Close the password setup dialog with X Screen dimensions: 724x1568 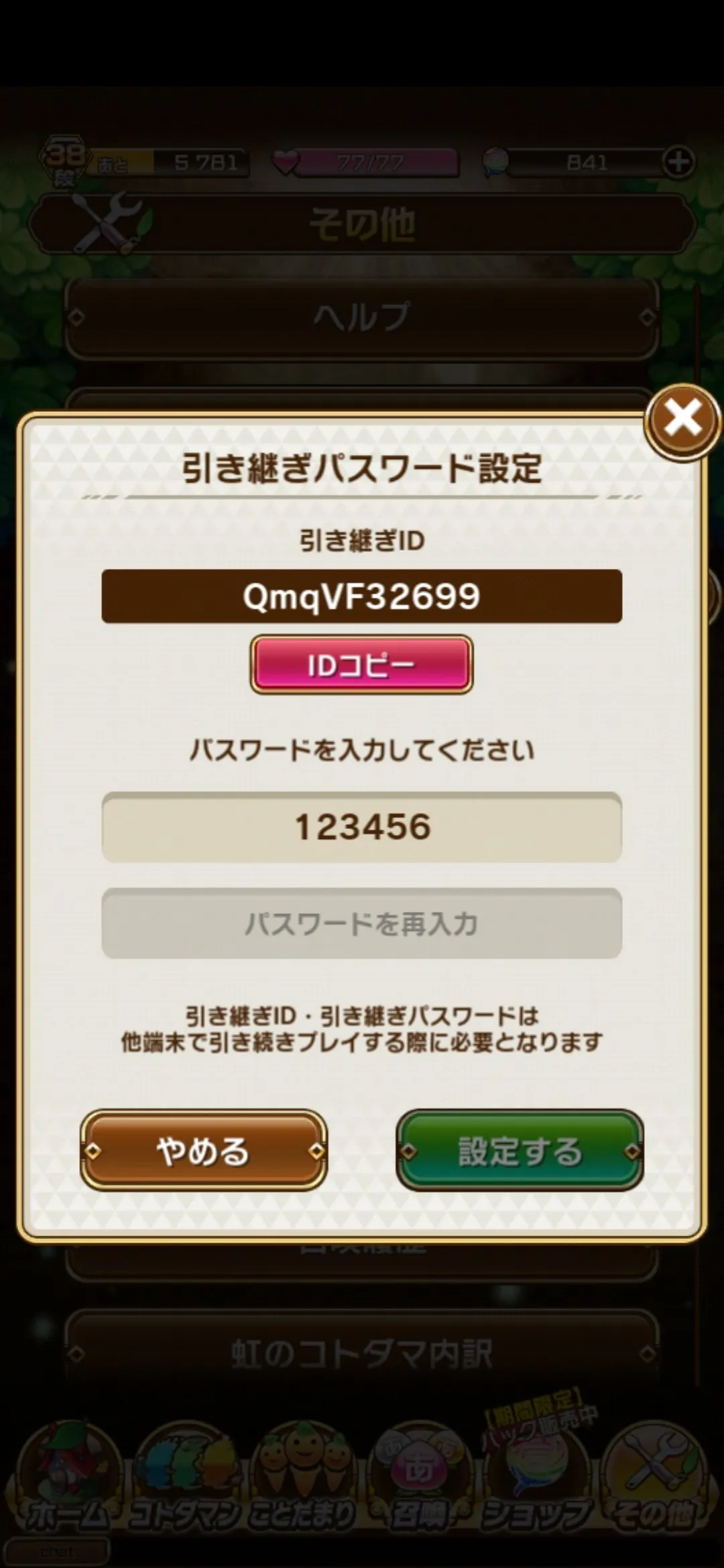(682, 421)
